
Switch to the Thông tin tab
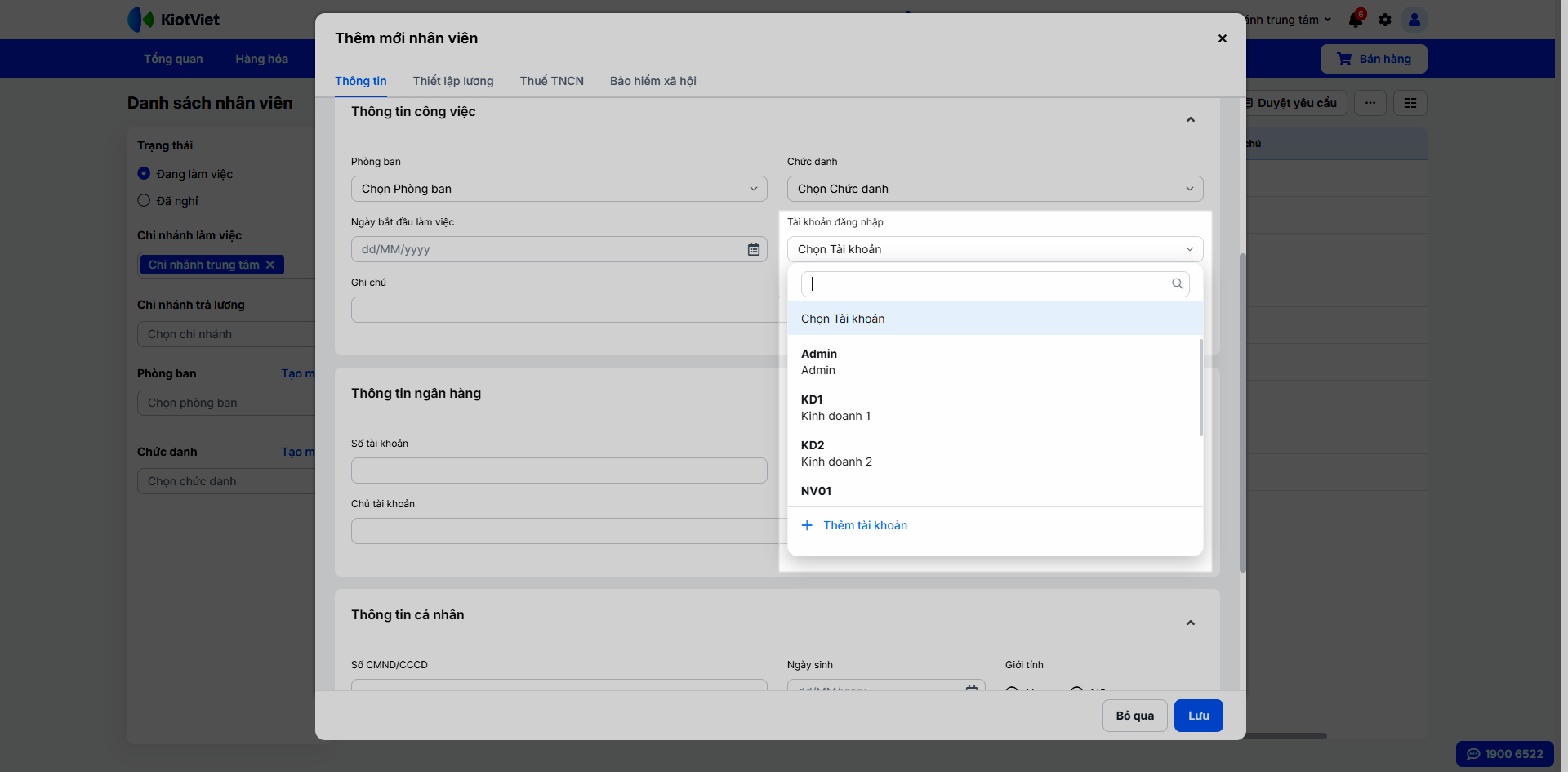(361, 81)
